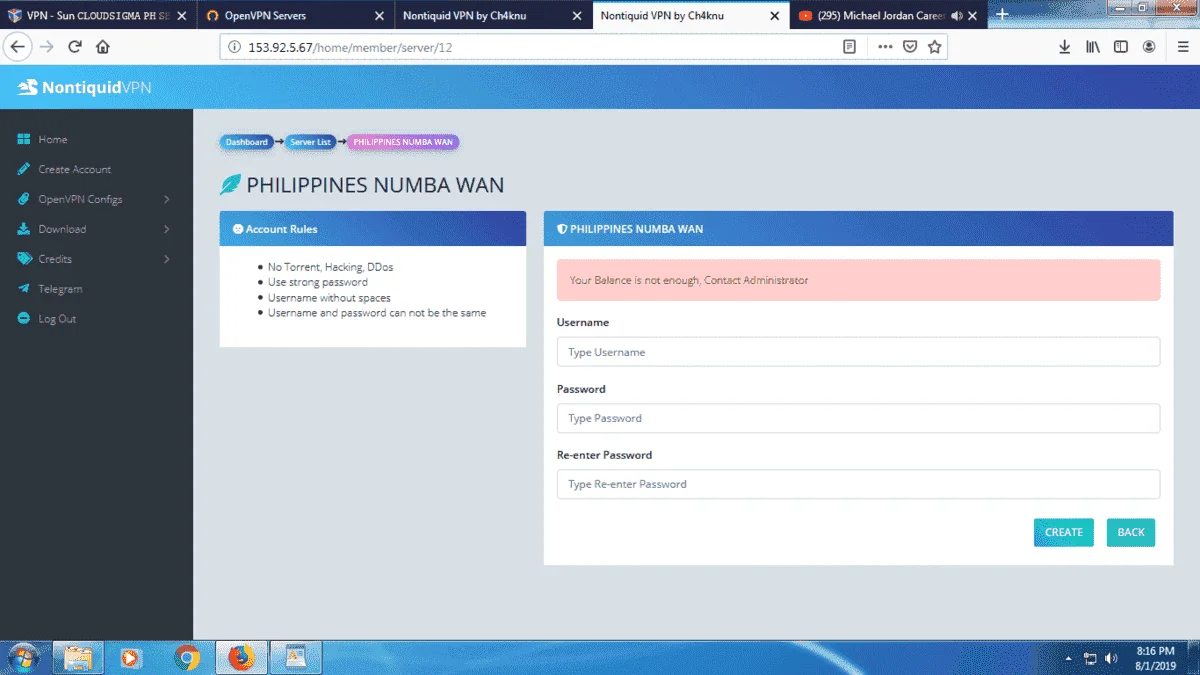Viewport: 1200px width, 675px height.
Task: Click the rule text 'No Torrent, Hacking, DDos'
Action: (x=331, y=267)
